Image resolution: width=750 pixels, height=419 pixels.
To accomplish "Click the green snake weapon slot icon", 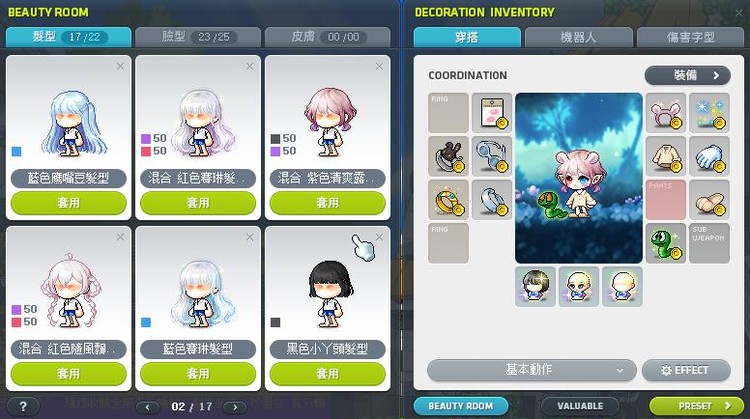I will [665, 243].
